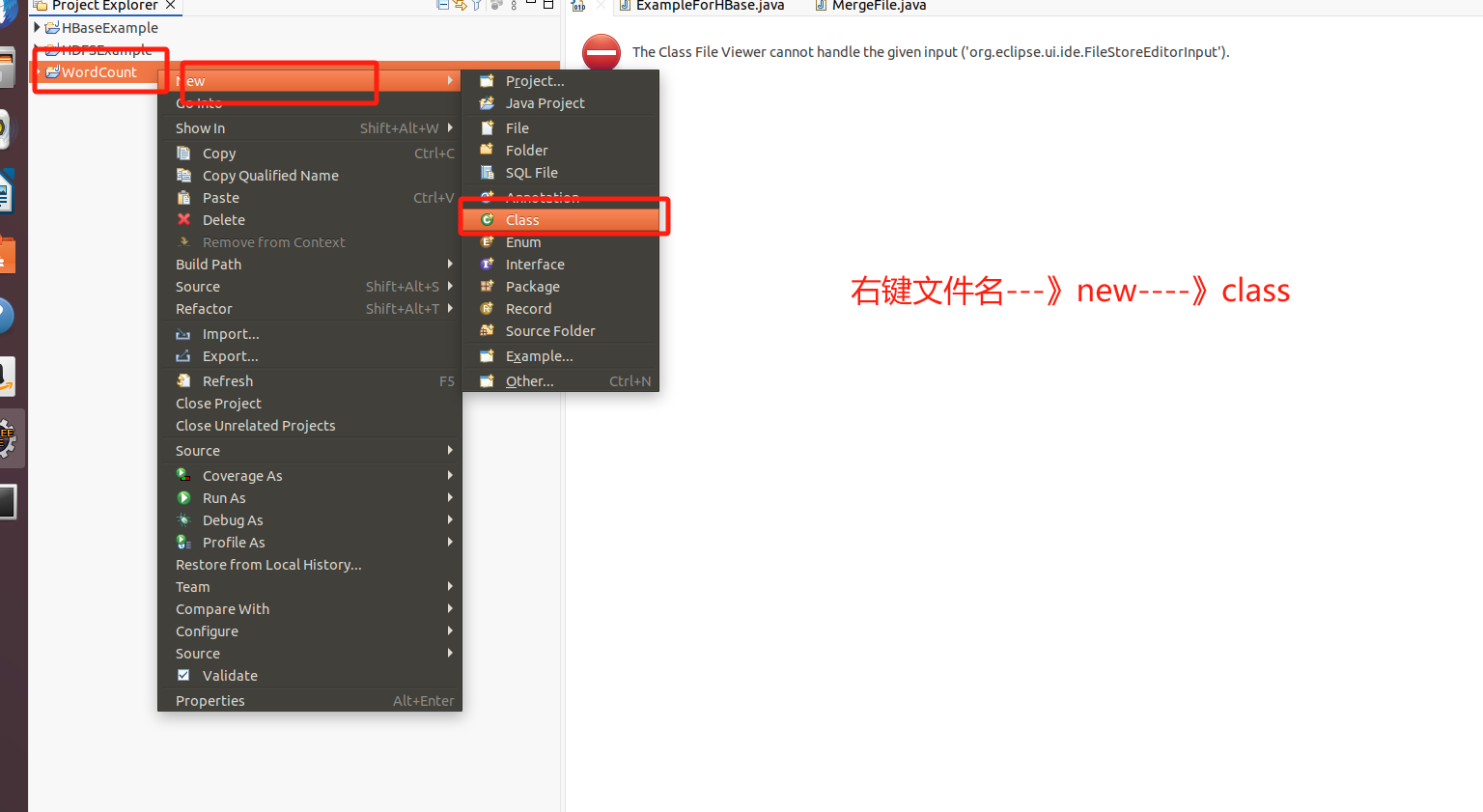Create a new File from the submenu
Screen dimensions: 1483x812
click(561, 128)
